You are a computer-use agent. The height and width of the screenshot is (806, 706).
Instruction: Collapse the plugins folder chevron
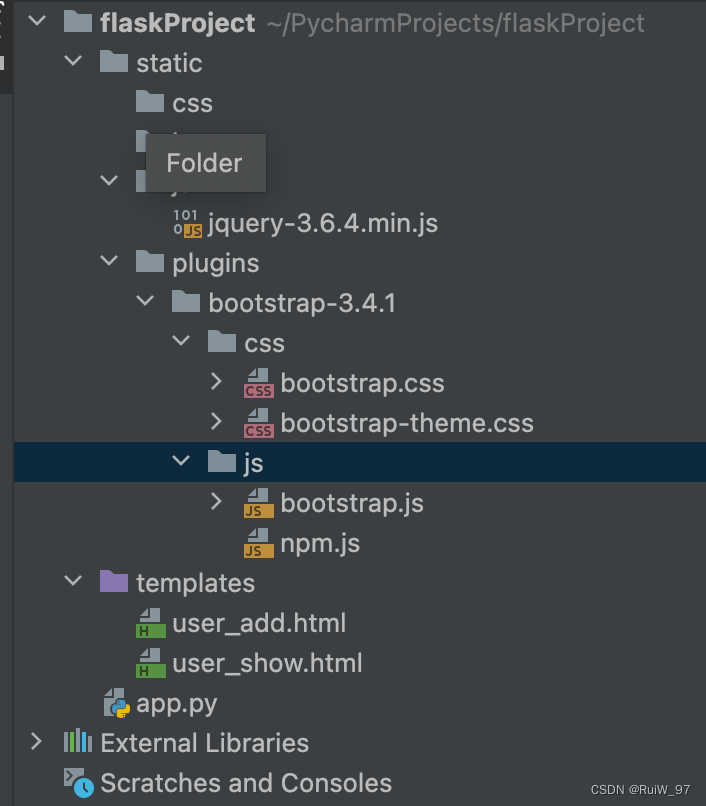[108, 262]
